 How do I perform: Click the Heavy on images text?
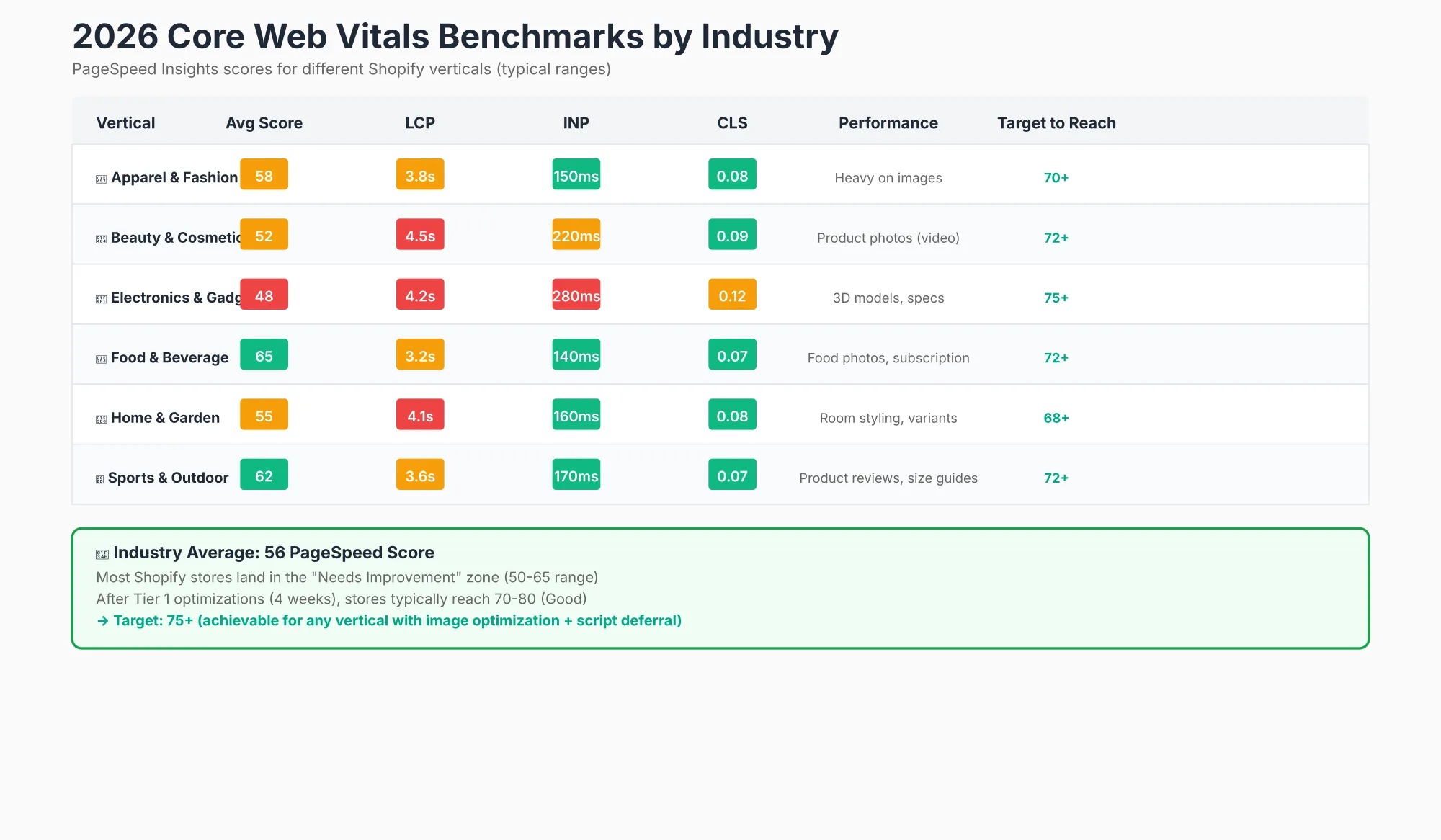click(888, 178)
